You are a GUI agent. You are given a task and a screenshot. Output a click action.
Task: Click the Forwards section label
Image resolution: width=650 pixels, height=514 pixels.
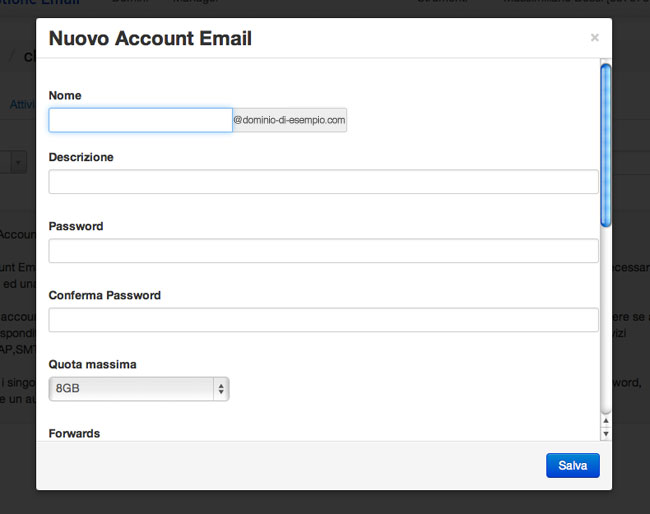(75, 434)
